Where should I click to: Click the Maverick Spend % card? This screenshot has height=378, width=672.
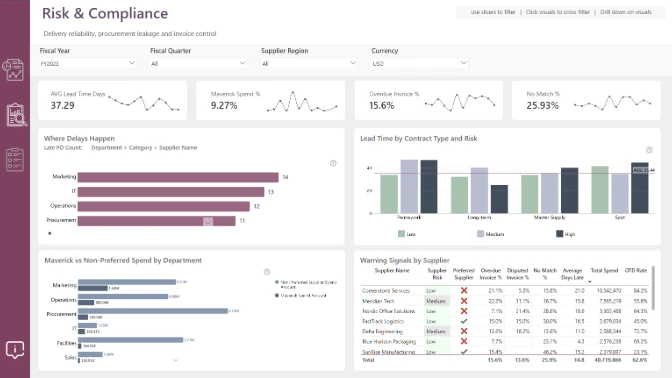270,100
